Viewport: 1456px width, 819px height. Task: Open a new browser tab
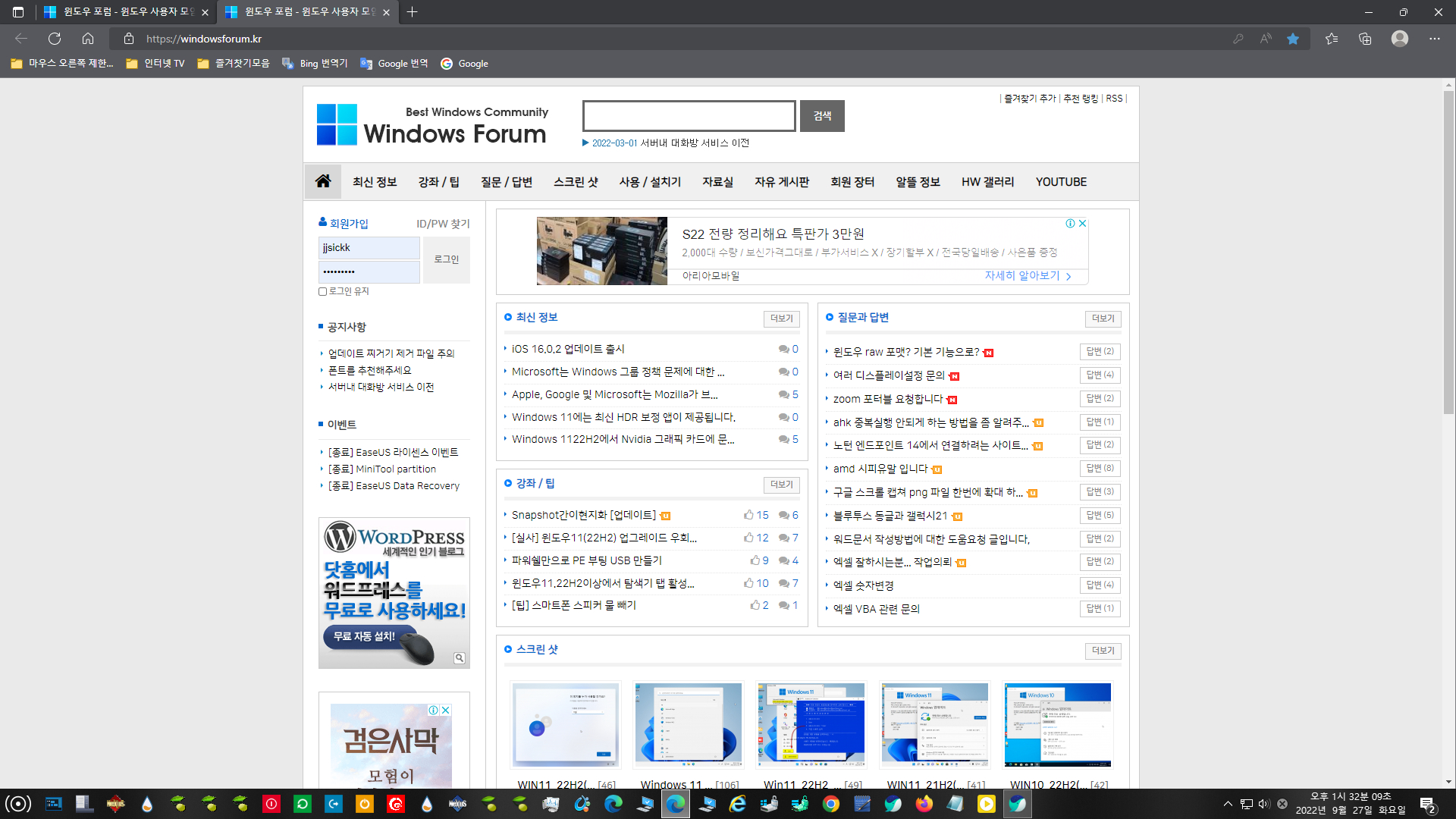coord(412,12)
